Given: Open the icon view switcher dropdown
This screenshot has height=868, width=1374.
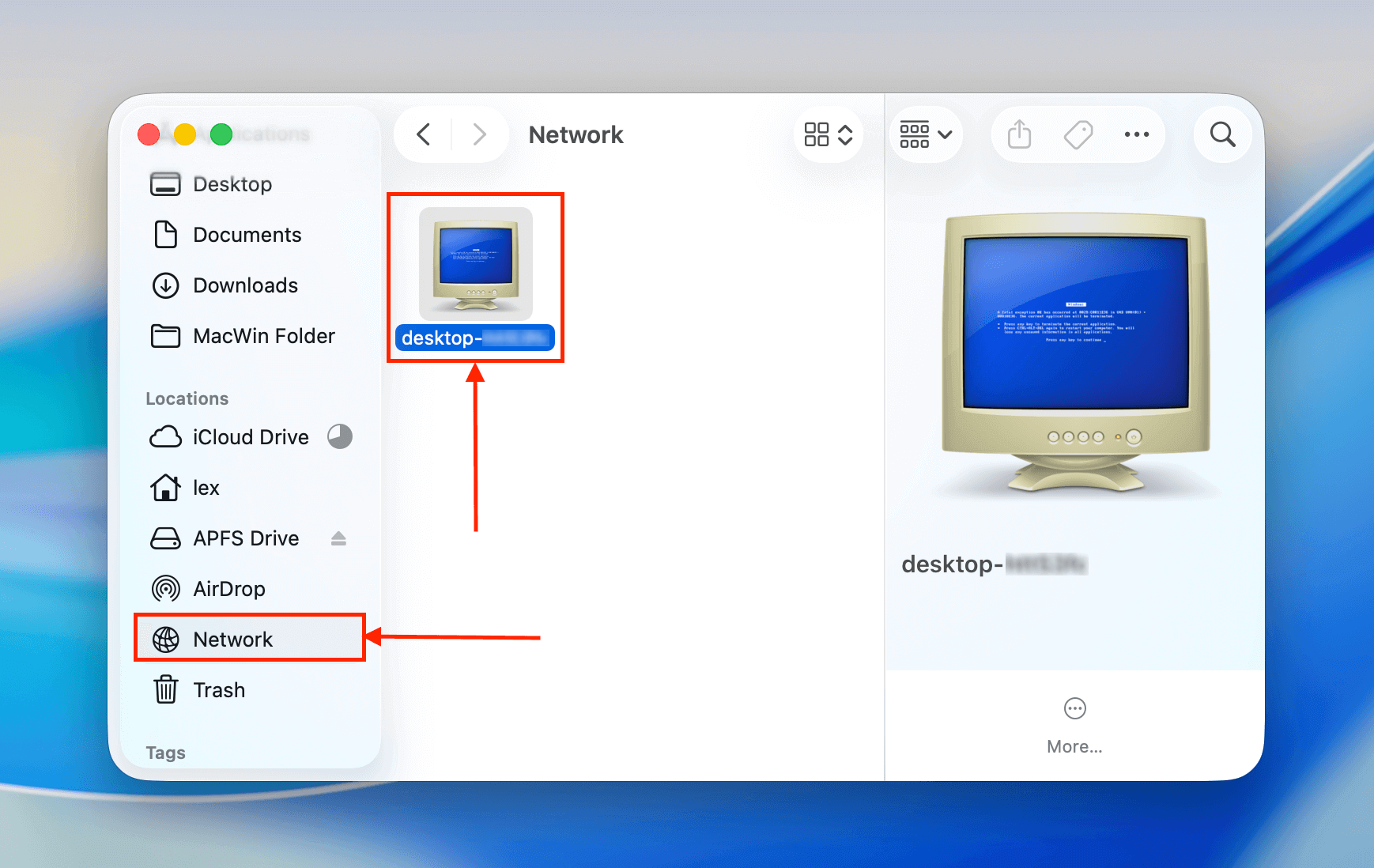Looking at the screenshot, I should coord(828,134).
